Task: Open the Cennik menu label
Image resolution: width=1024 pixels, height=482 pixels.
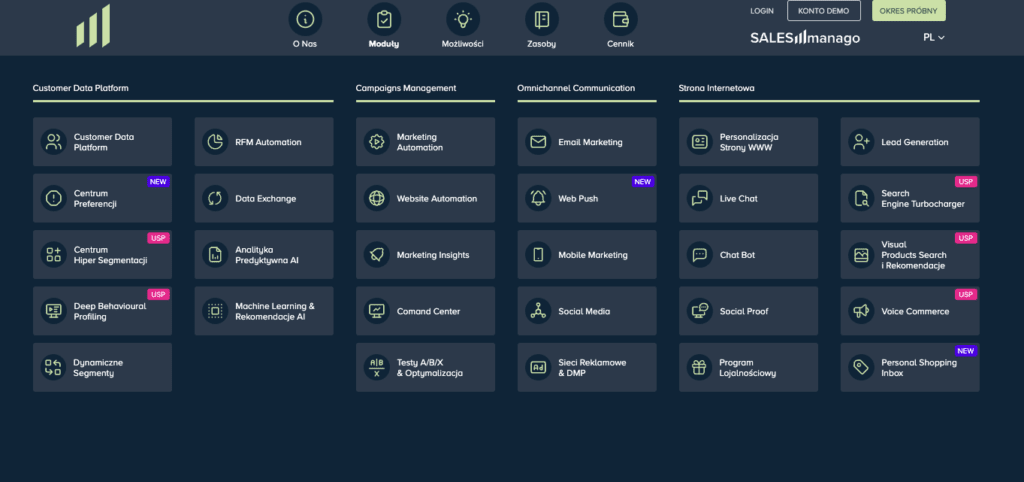Action: tap(620, 44)
